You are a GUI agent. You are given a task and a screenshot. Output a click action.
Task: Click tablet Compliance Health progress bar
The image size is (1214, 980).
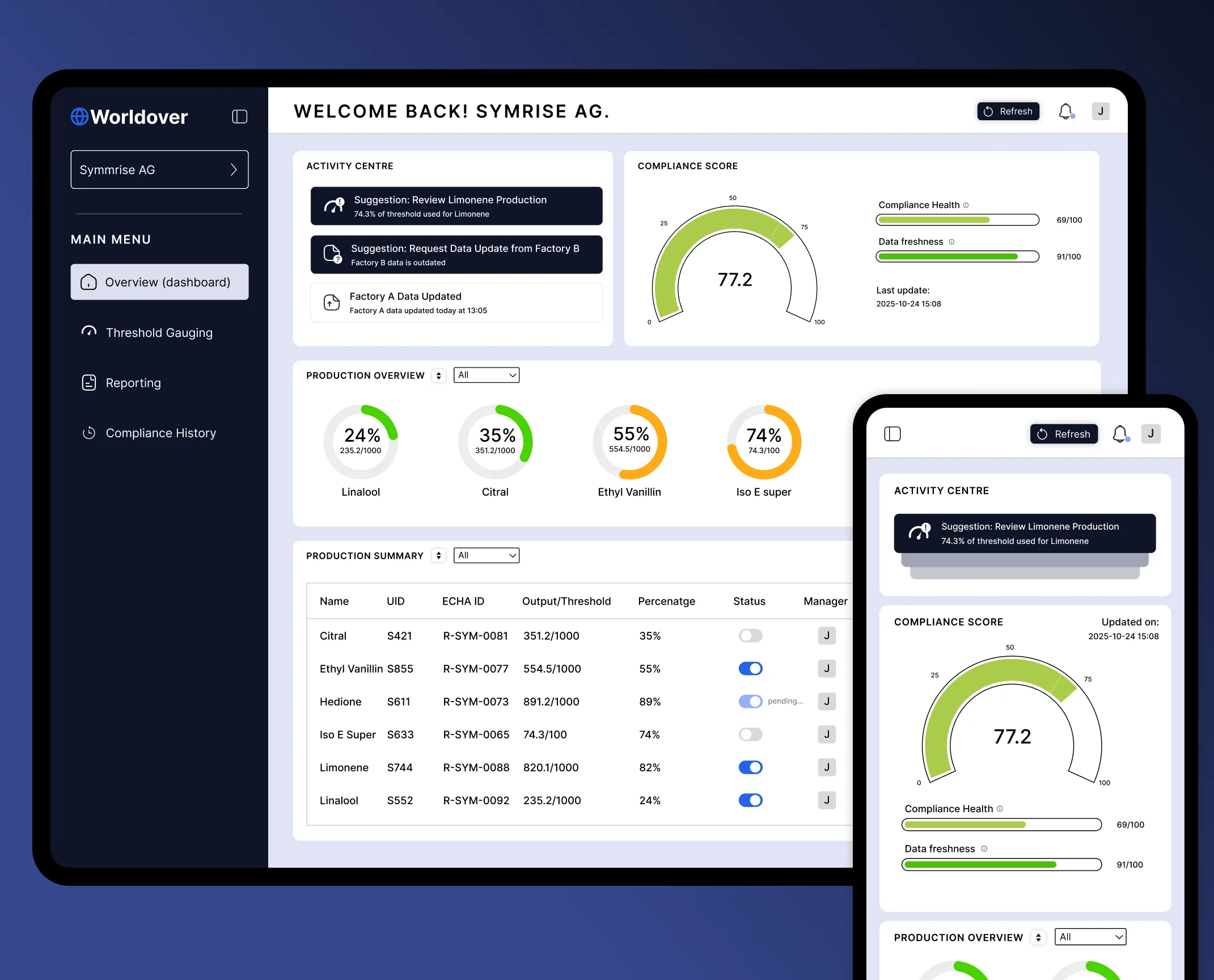(x=958, y=220)
